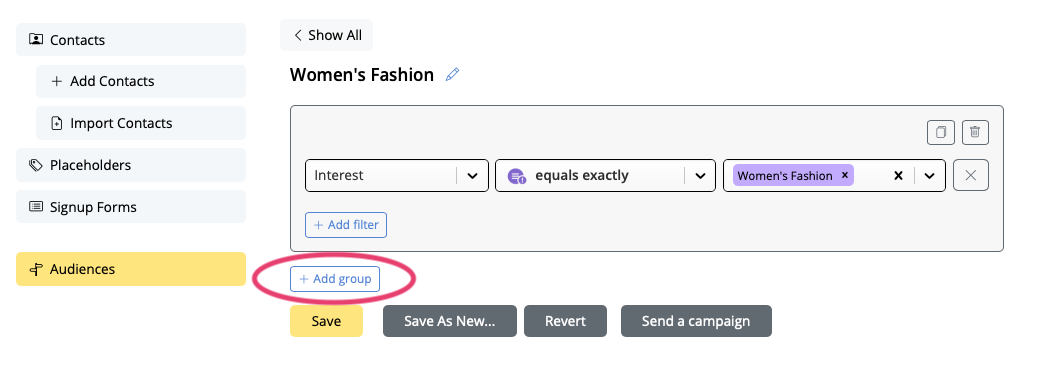Expand the value selector dropdown arrow
Image resolution: width=1037 pixels, height=377 pixels.
(929, 176)
